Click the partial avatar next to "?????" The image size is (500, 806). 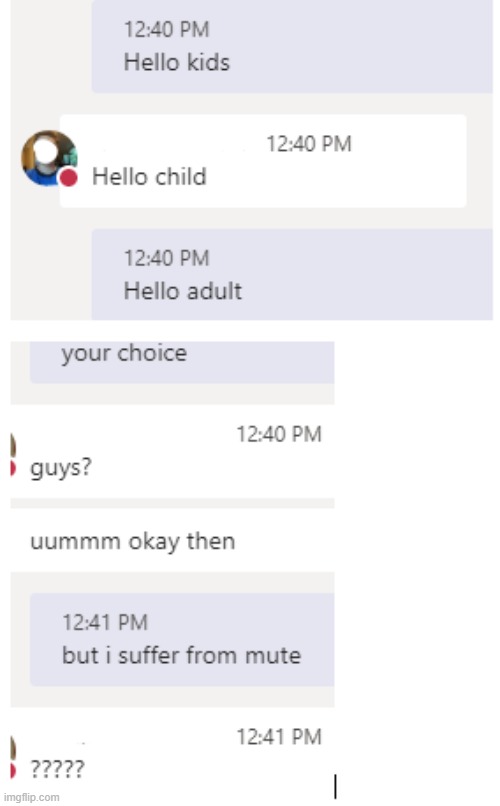(13, 756)
